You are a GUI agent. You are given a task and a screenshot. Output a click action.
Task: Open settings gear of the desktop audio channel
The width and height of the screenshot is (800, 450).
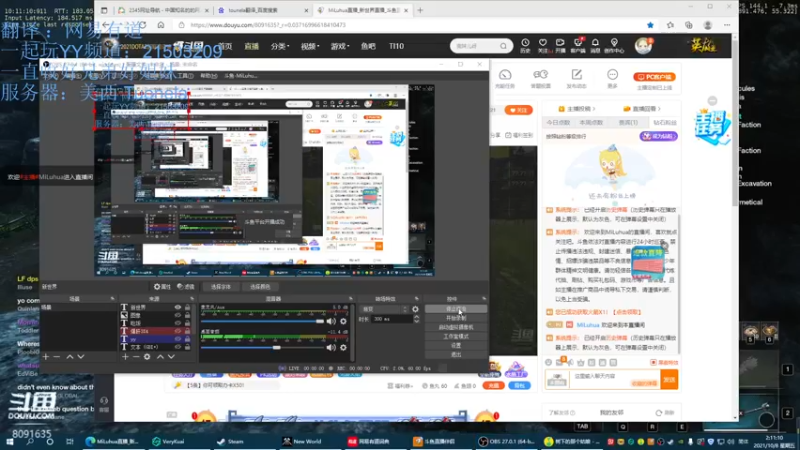point(343,347)
